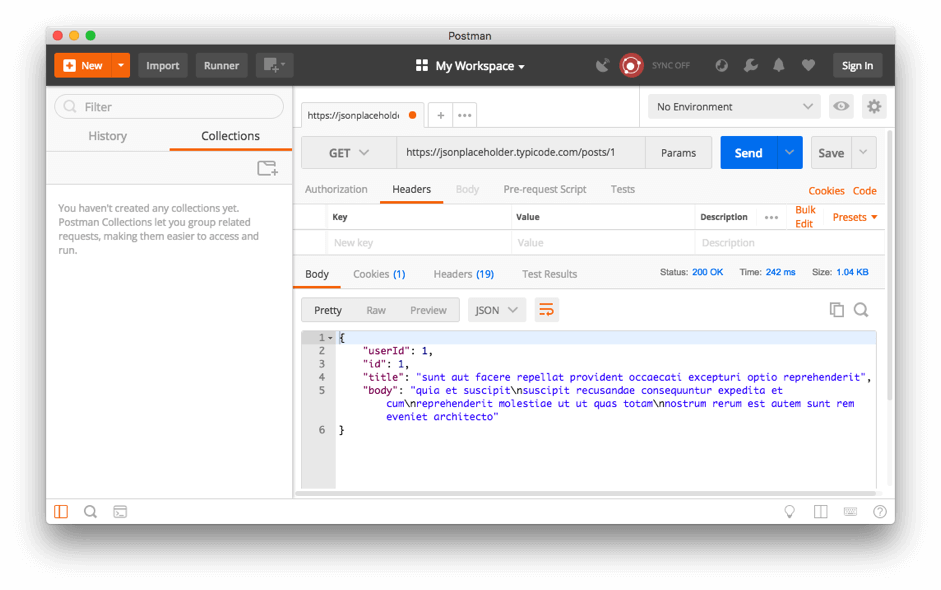The width and height of the screenshot is (941, 590).
Task: Create a new collection folder icon
Action: [267, 168]
